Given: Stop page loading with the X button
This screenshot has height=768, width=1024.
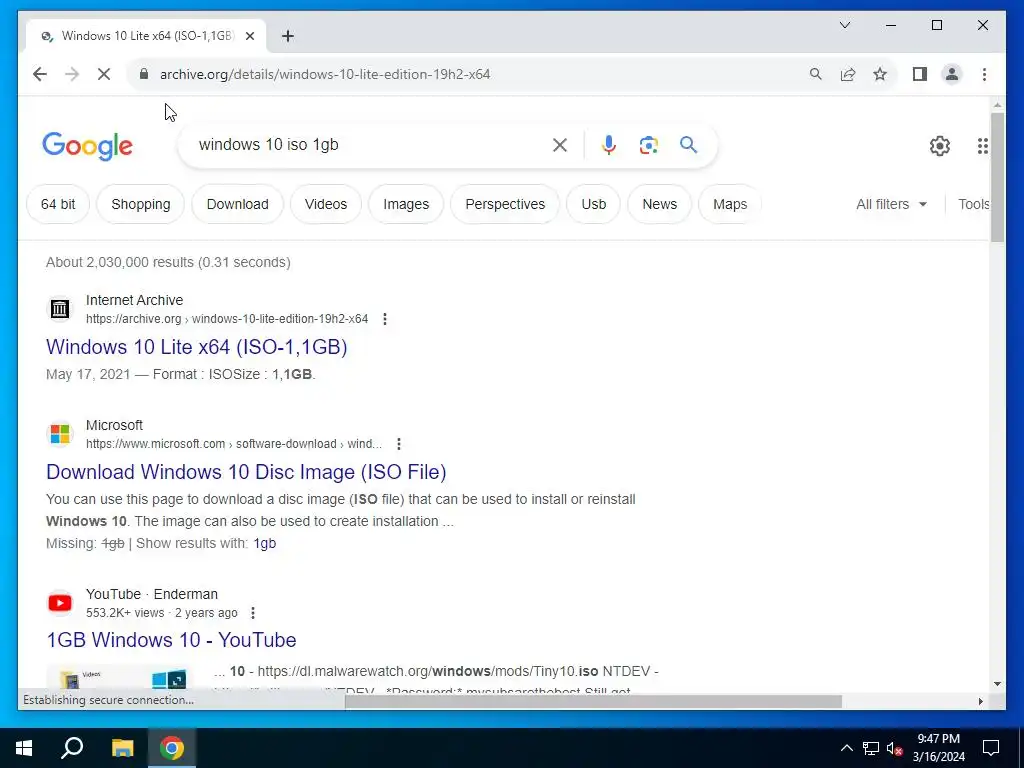Looking at the screenshot, I should 104,74.
